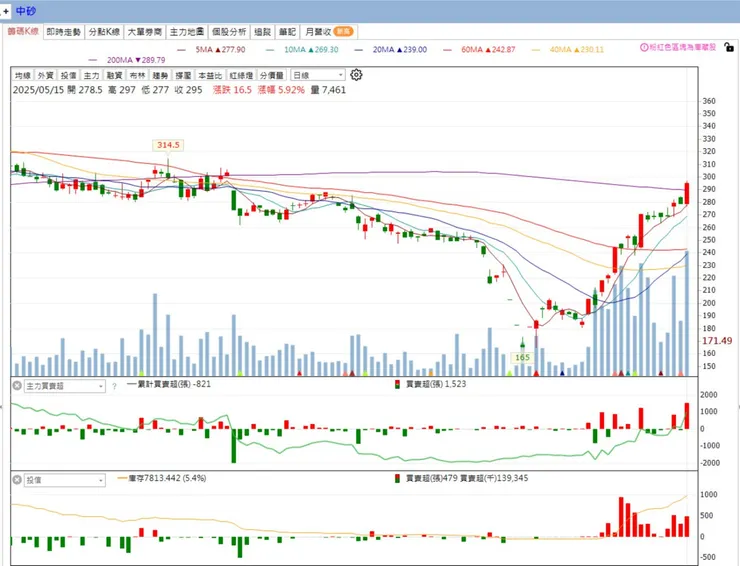Toggle the 布林 Bollinger overlay
Screen dimensions: 740x566
coord(137,76)
